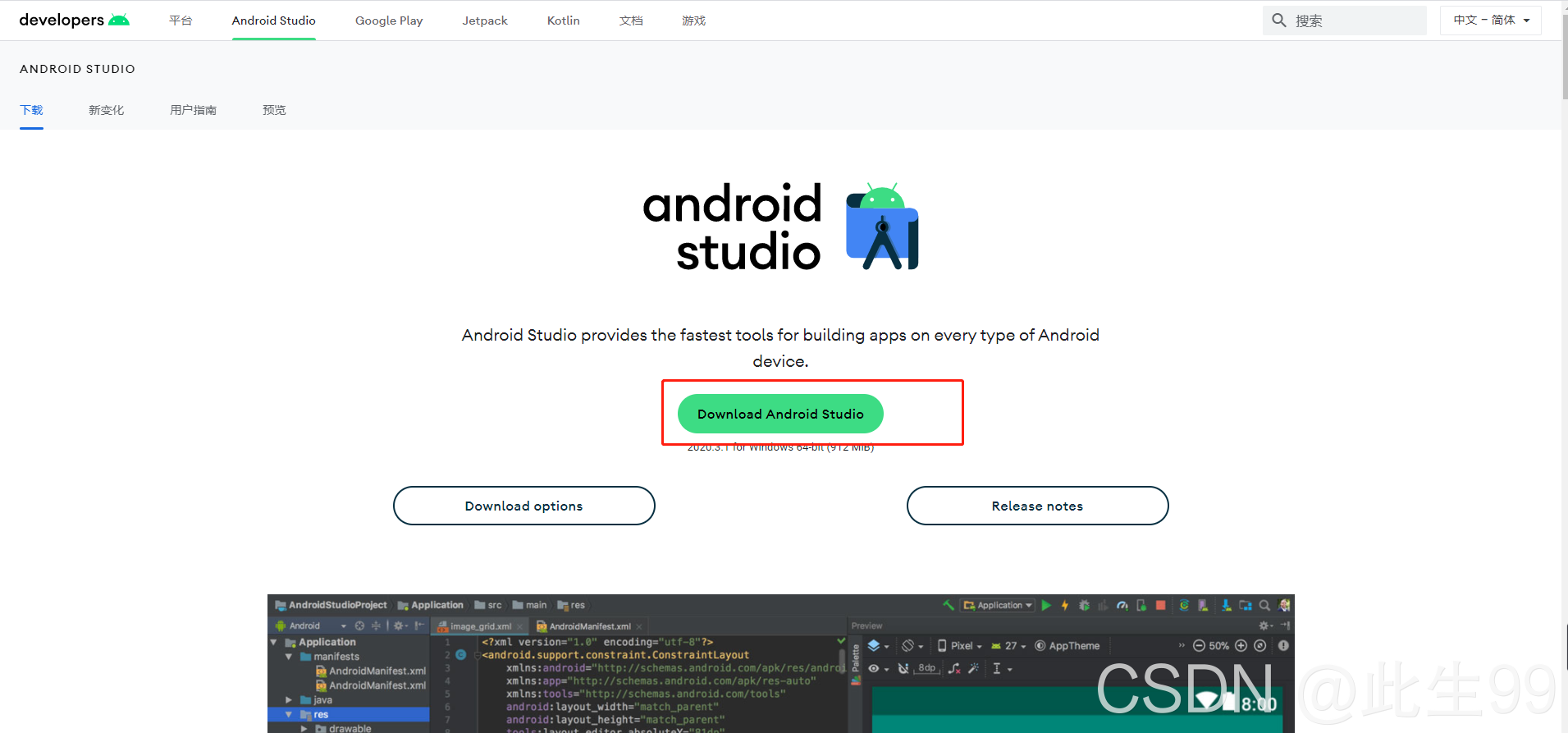Open the 用户指南 sub-tab
The height and width of the screenshot is (733, 1568).
point(193,110)
